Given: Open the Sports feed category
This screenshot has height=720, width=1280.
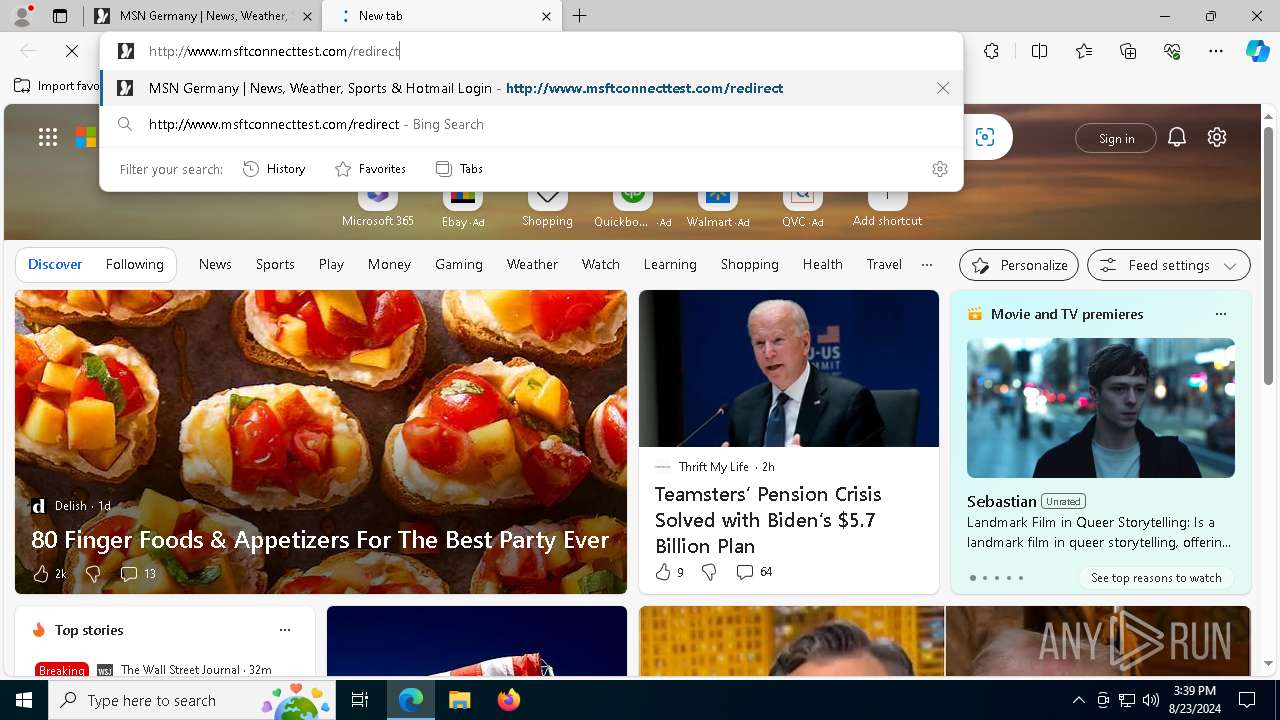Looking at the screenshot, I should (x=275, y=264).
